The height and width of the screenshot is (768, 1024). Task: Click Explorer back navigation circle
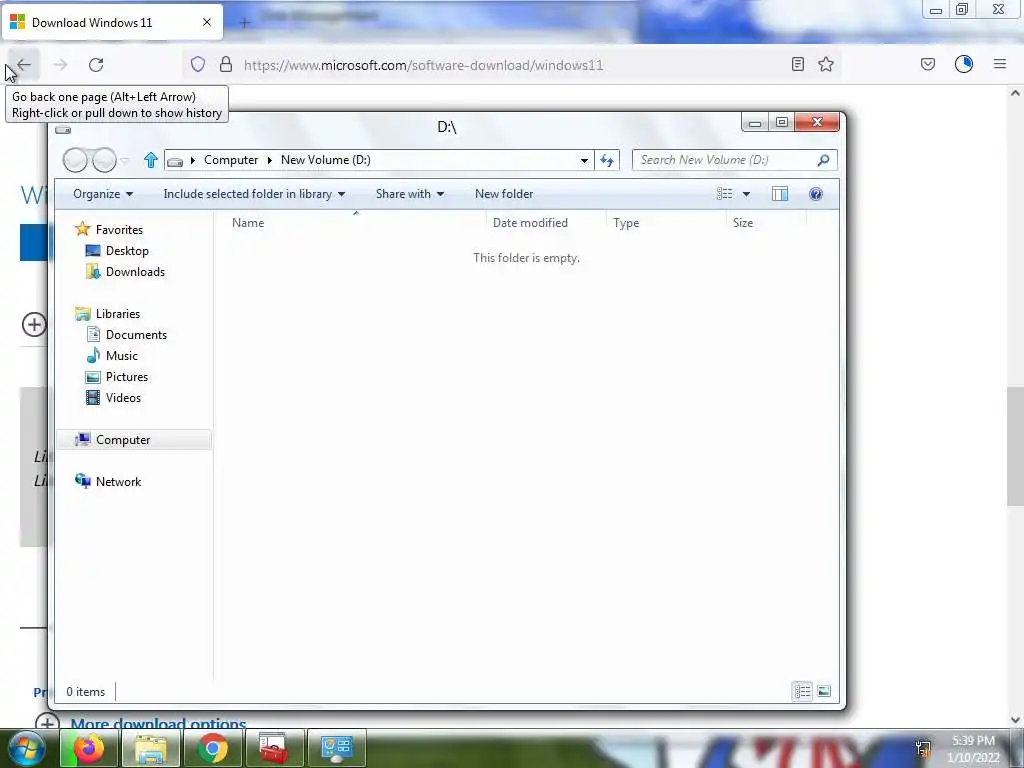click(x=75, y=160)
